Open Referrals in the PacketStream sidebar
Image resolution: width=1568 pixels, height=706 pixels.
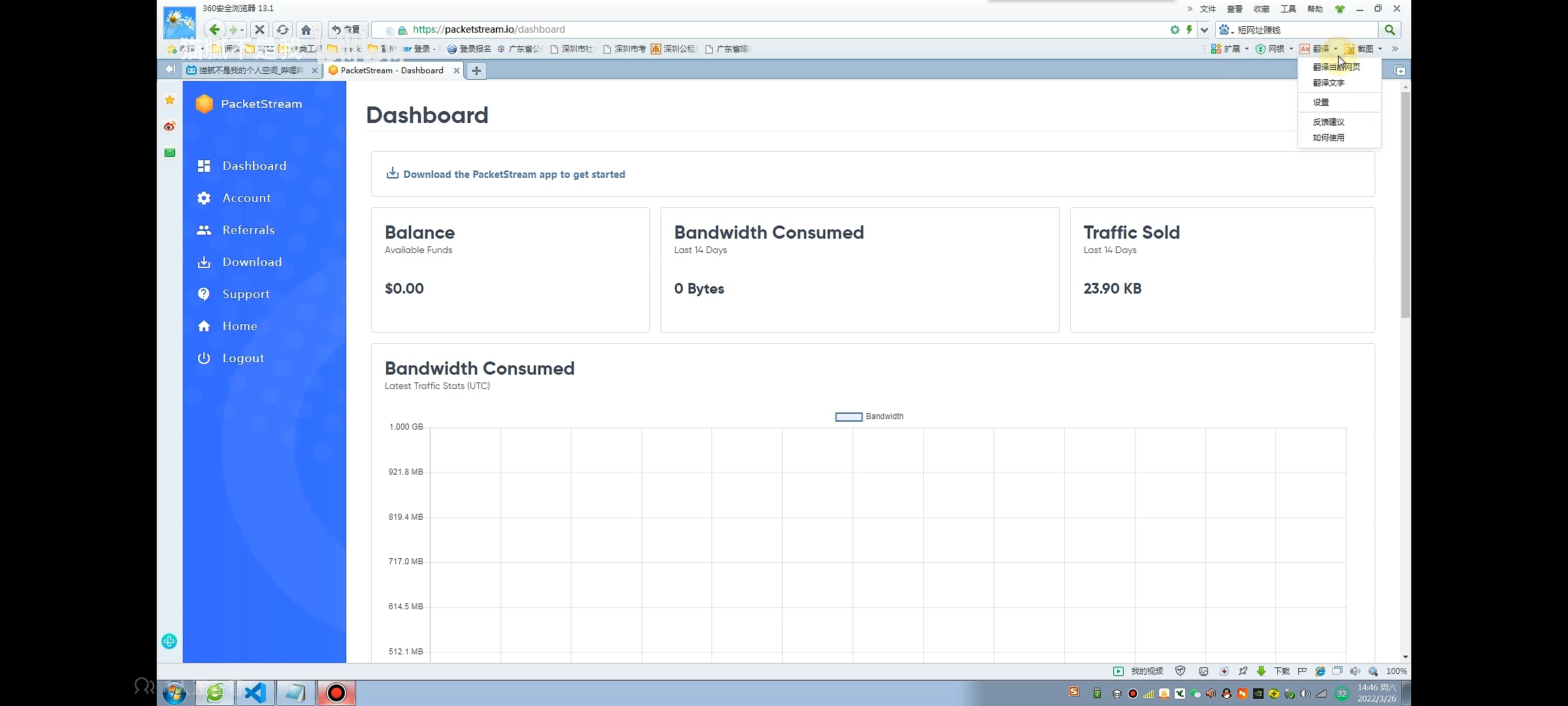click(236, 230)
